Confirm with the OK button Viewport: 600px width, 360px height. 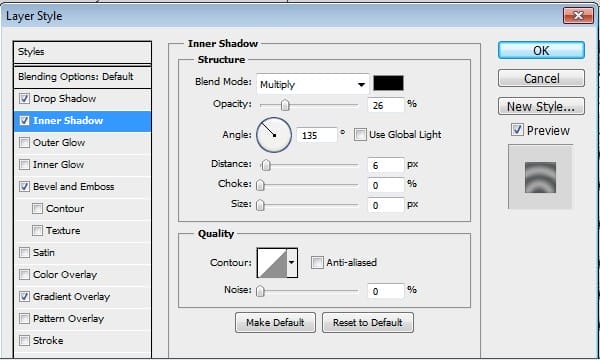click(x=541, y=50)
